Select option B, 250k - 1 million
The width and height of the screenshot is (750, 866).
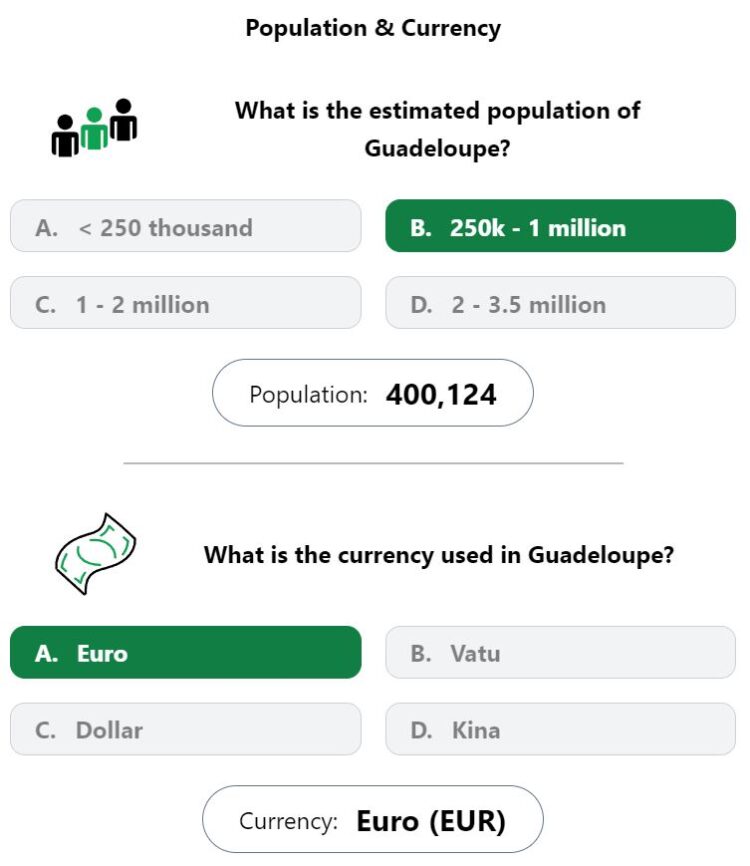pos(561,226)
